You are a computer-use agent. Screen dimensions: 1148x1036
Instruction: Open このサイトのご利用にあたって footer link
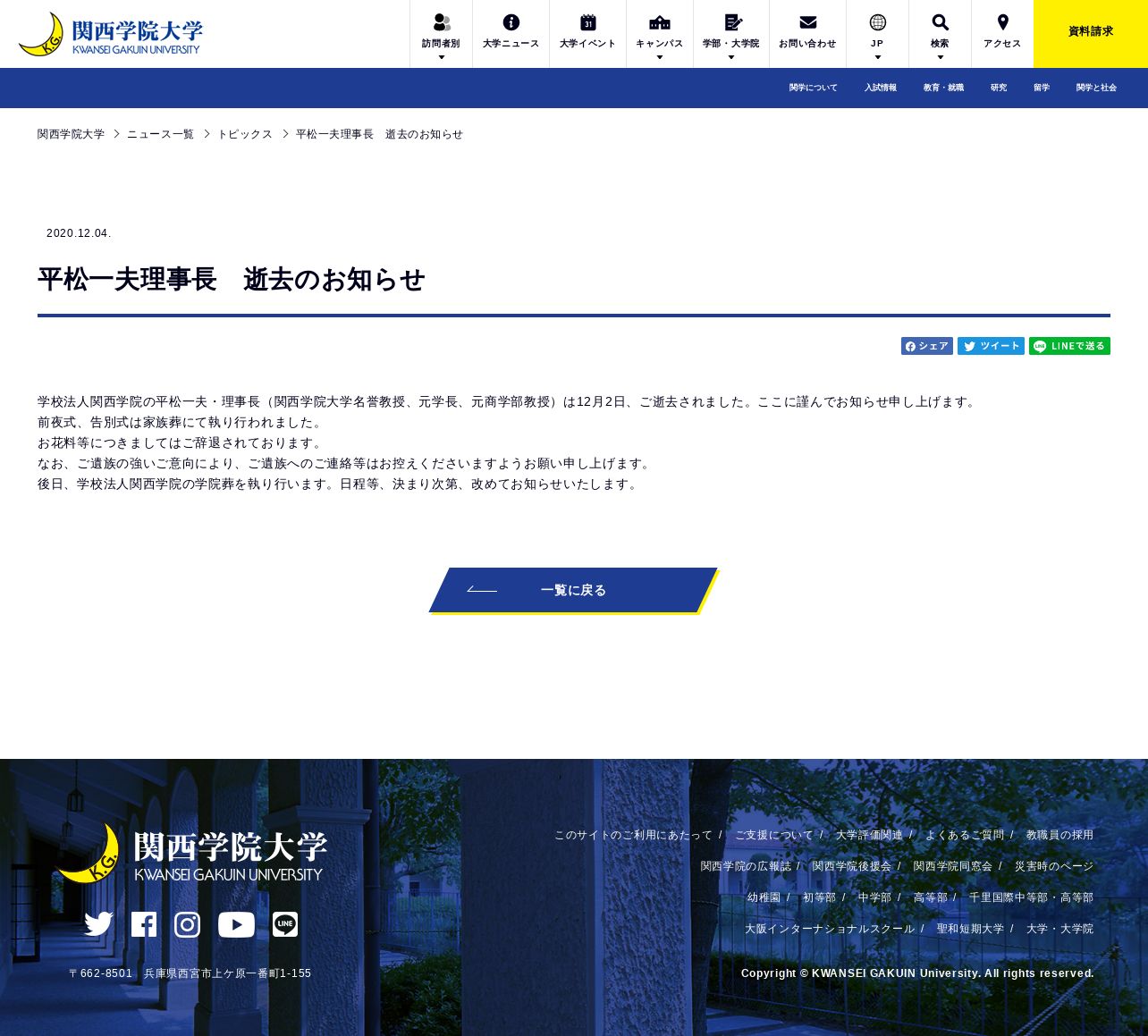click(x=634, y=835)
